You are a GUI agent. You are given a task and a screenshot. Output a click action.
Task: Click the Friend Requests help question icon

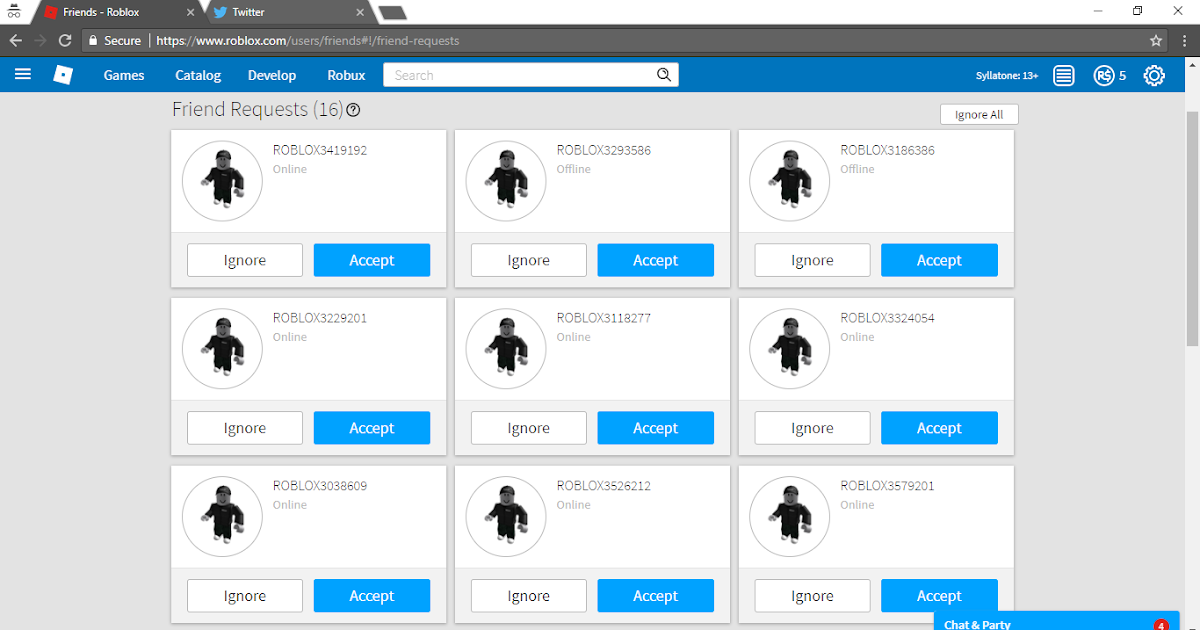click(x=353, y=110)
